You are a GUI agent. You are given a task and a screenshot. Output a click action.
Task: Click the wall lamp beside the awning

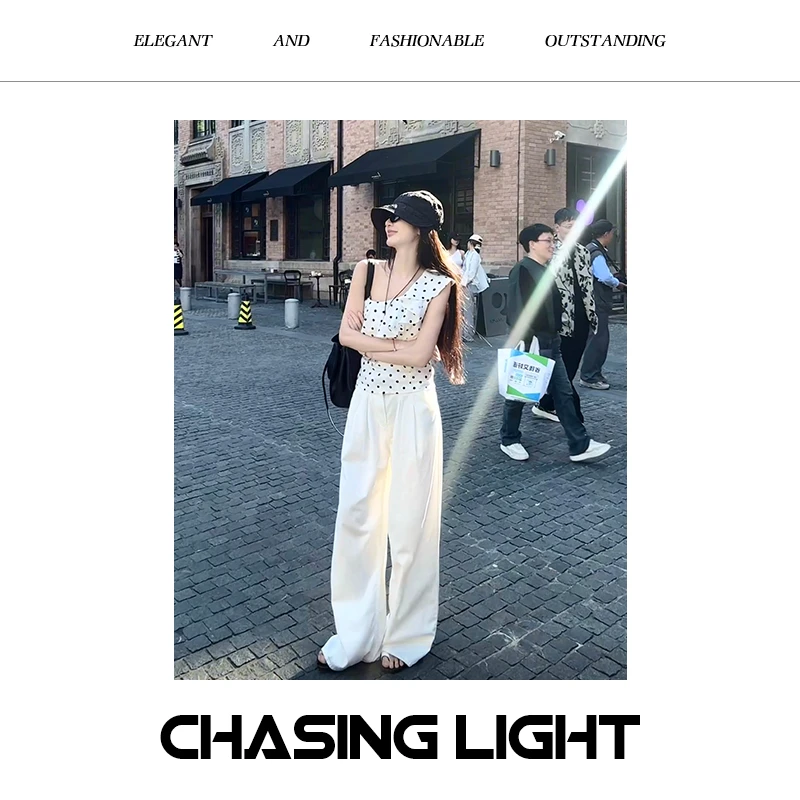(x=495, y=158)
